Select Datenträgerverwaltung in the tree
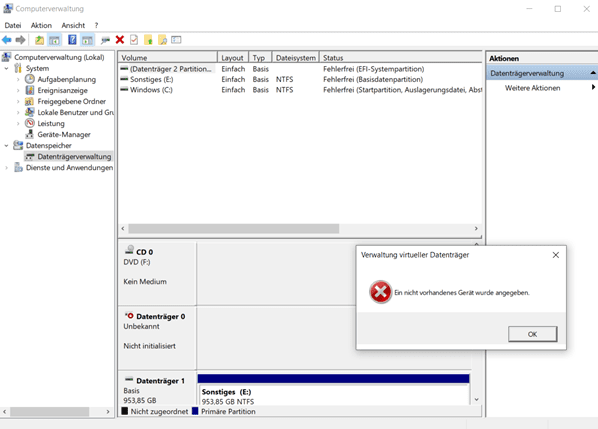Image resolution: width=598 pixels, height=429 pixels. [x=74, y=156]
